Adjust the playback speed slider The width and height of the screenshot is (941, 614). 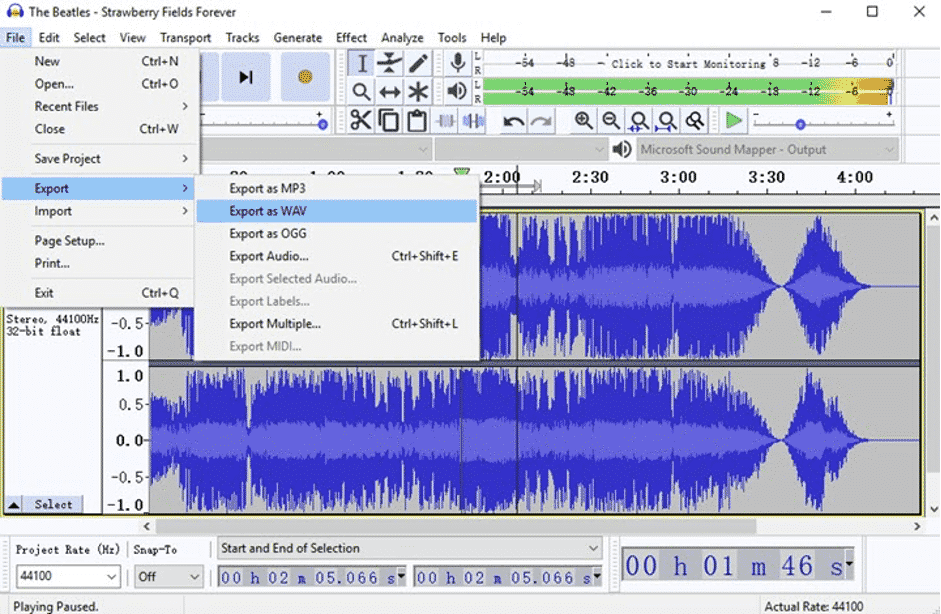pos(800,124)
